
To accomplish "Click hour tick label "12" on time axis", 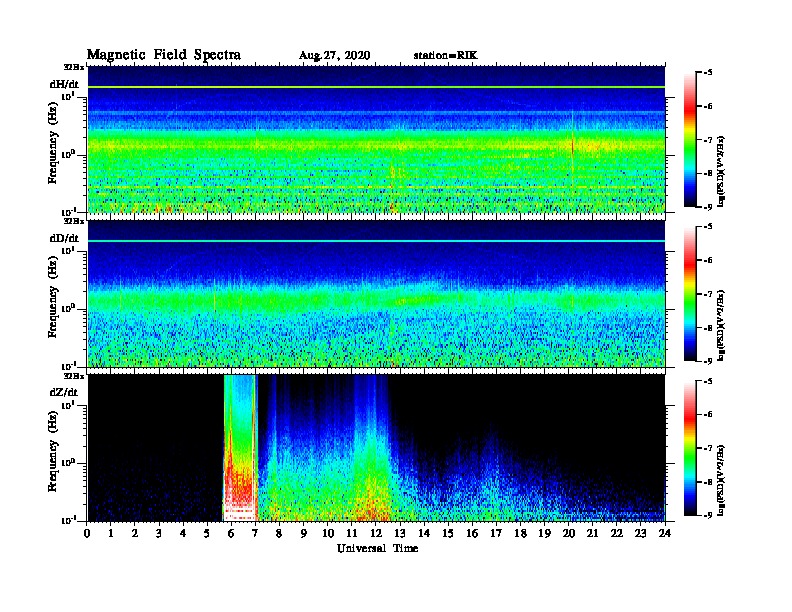I will click(376, 533).
